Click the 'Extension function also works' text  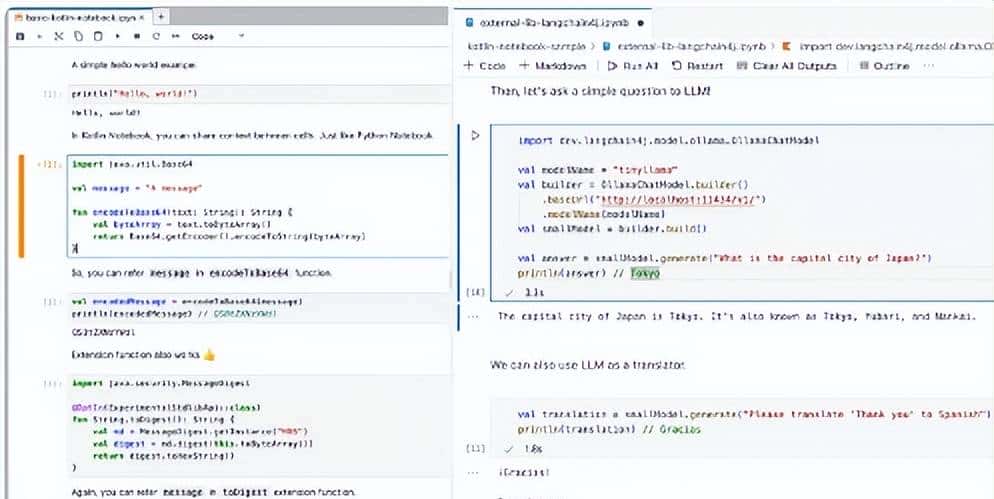(x=136, y=355)
